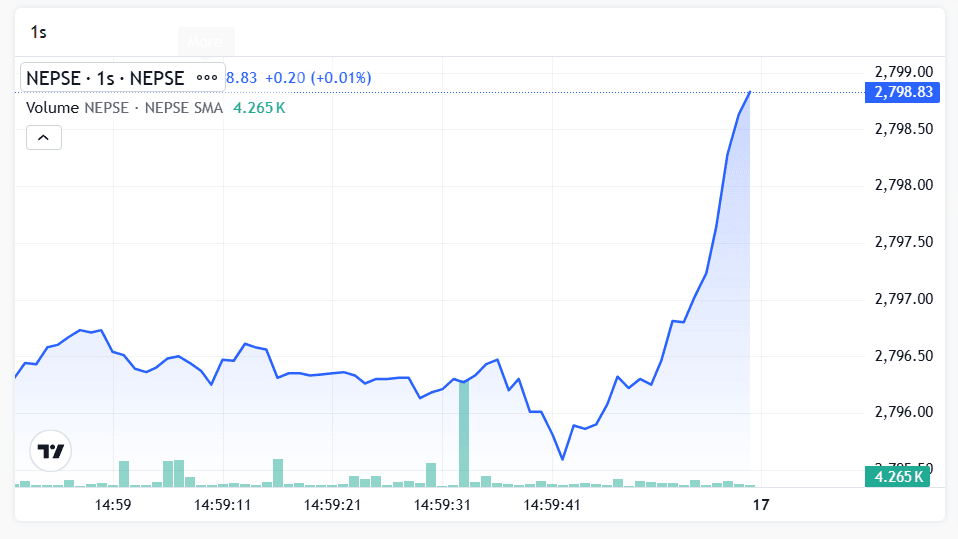958x539 pixels.
Task: Open the three-dot More menu beside NEPSE
Action: [x=207, y=78]
